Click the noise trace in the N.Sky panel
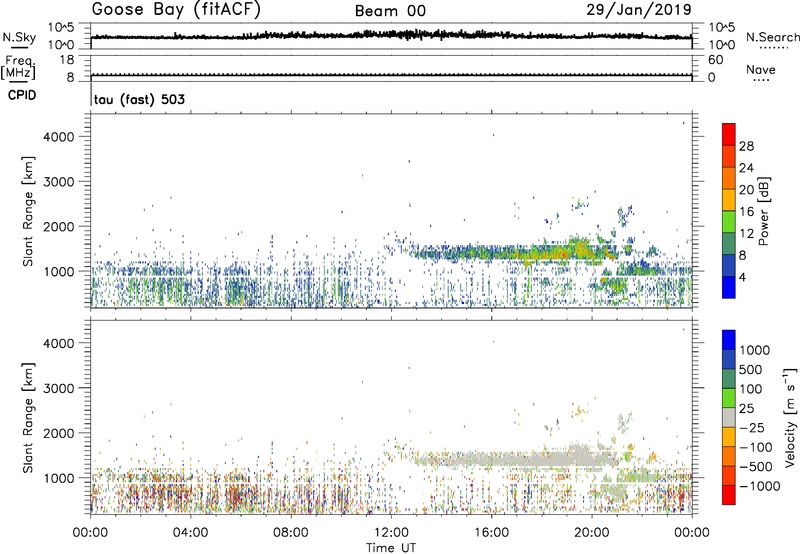 391,35
